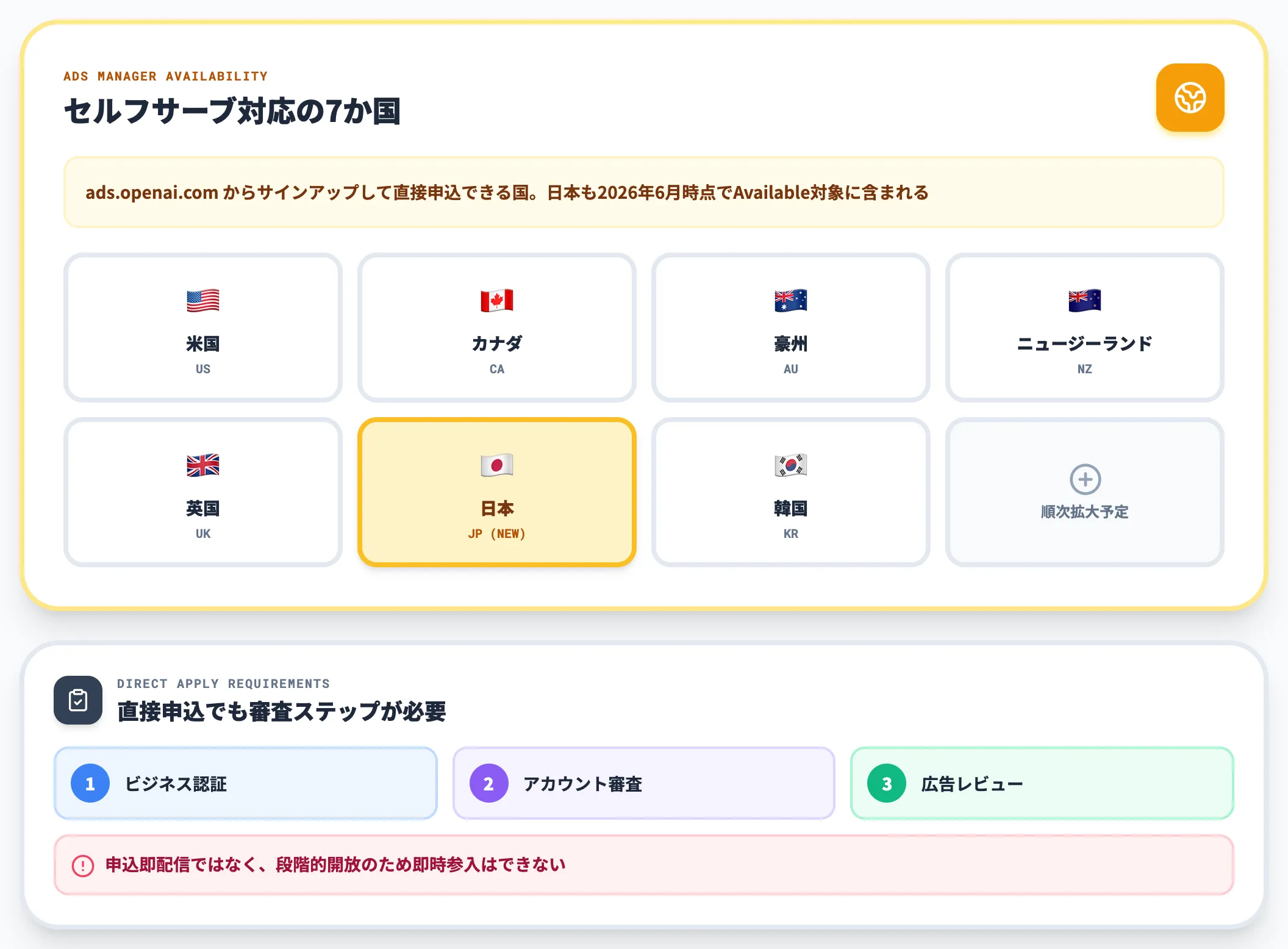Viewport: 1288px width, 949px height.
Task: Click the United States flag icon
Action: (x=203, y=301)
